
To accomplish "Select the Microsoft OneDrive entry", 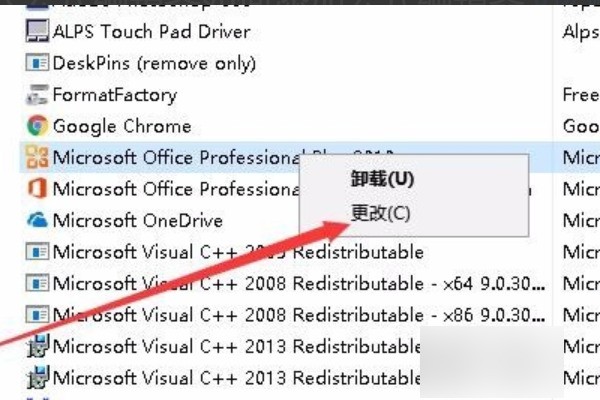I will 138,221.
